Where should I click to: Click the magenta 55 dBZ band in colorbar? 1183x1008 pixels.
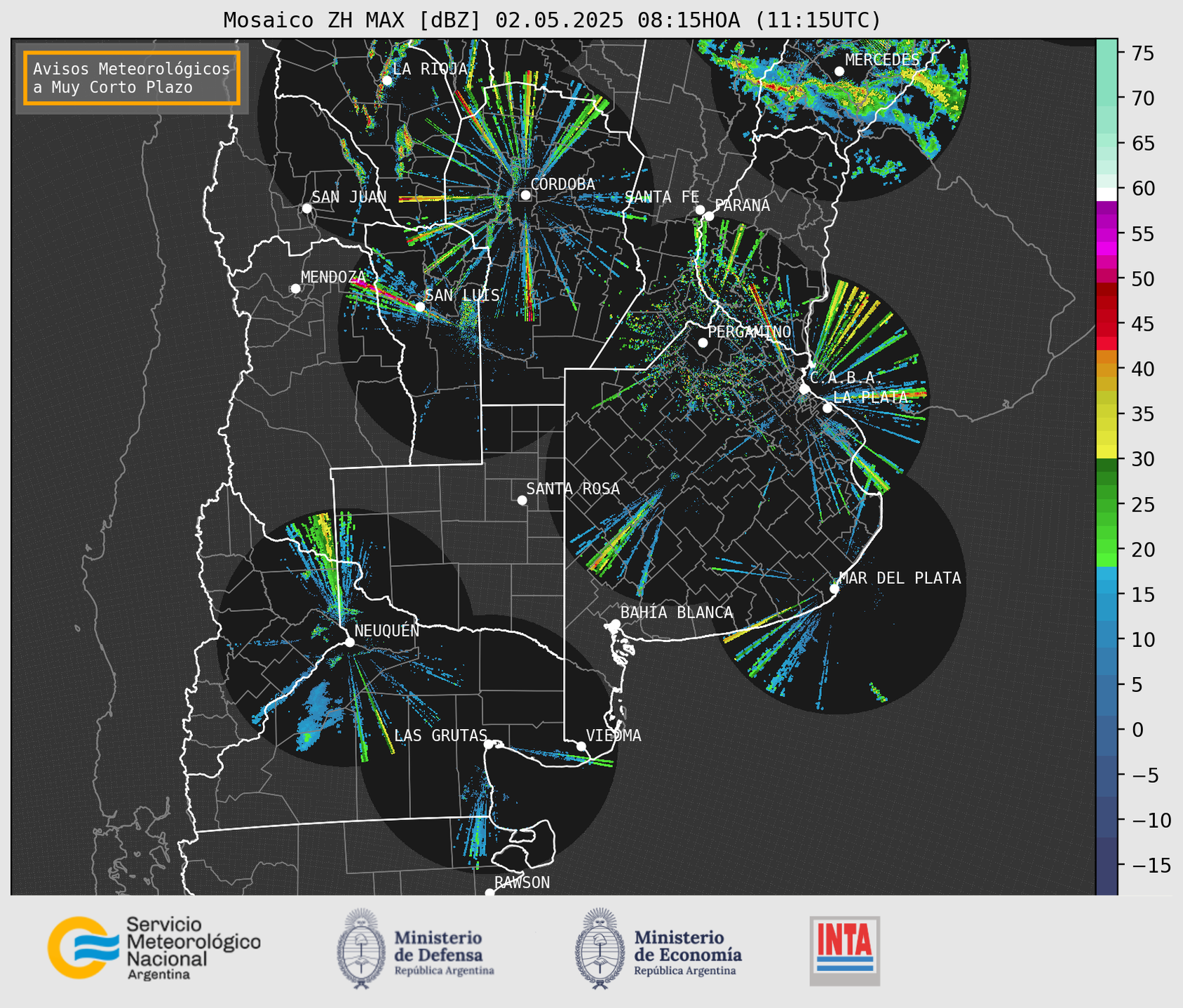click(1107, 234)
